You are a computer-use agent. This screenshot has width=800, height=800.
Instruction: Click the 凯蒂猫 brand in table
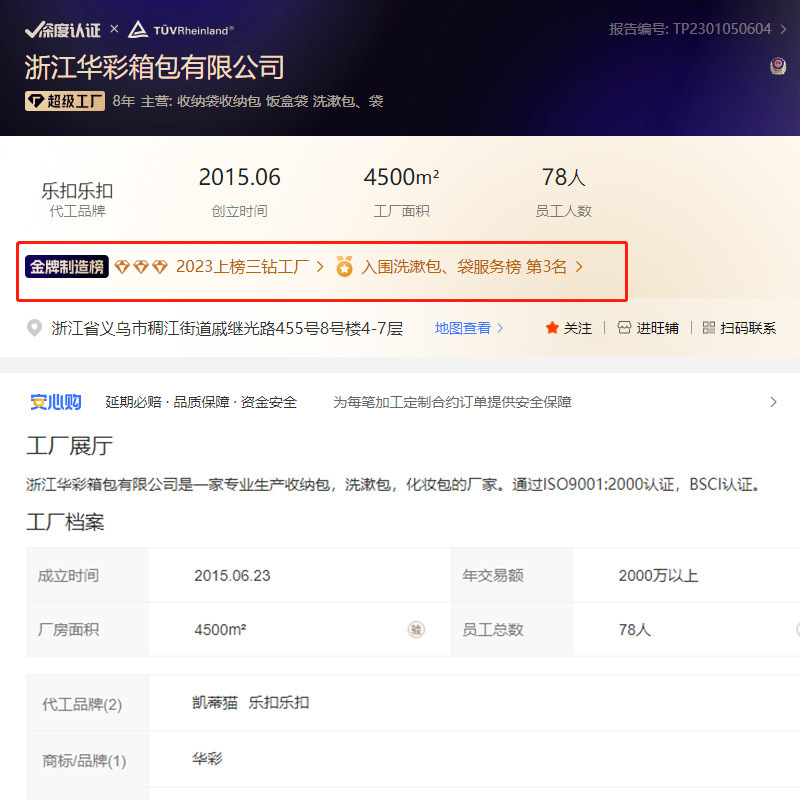tap(215, 703)
